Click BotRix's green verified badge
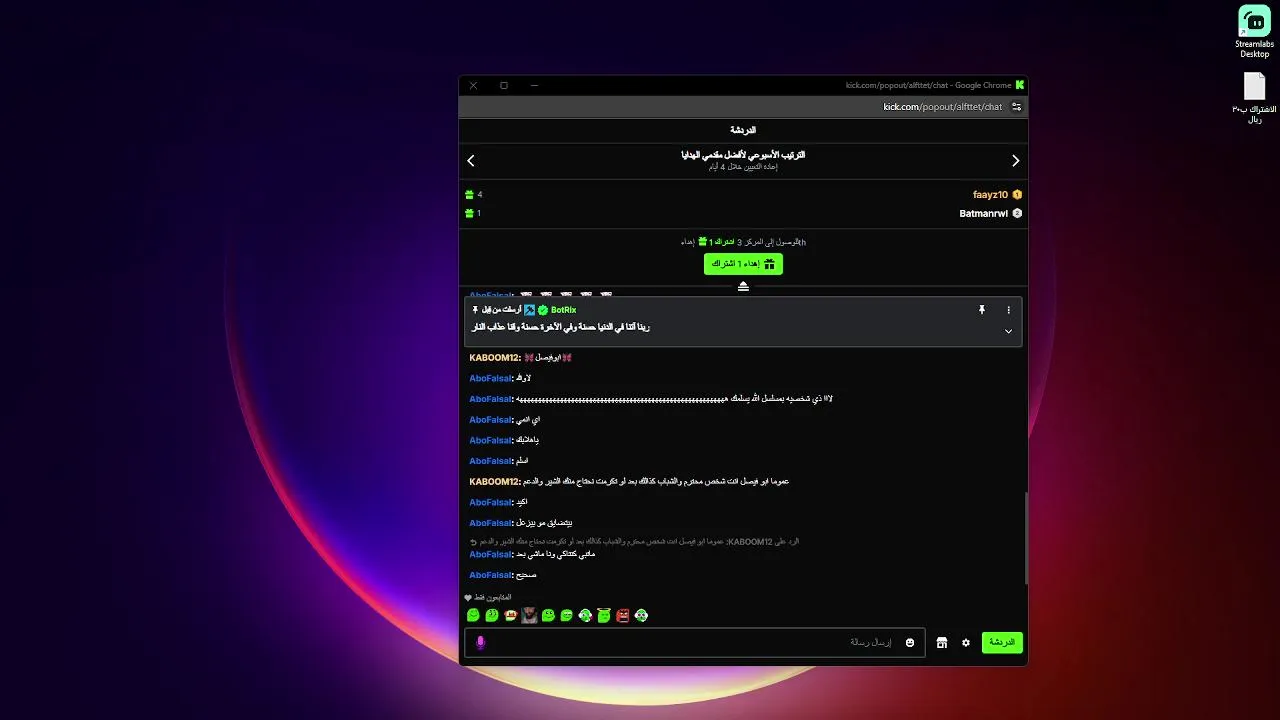 543,310
